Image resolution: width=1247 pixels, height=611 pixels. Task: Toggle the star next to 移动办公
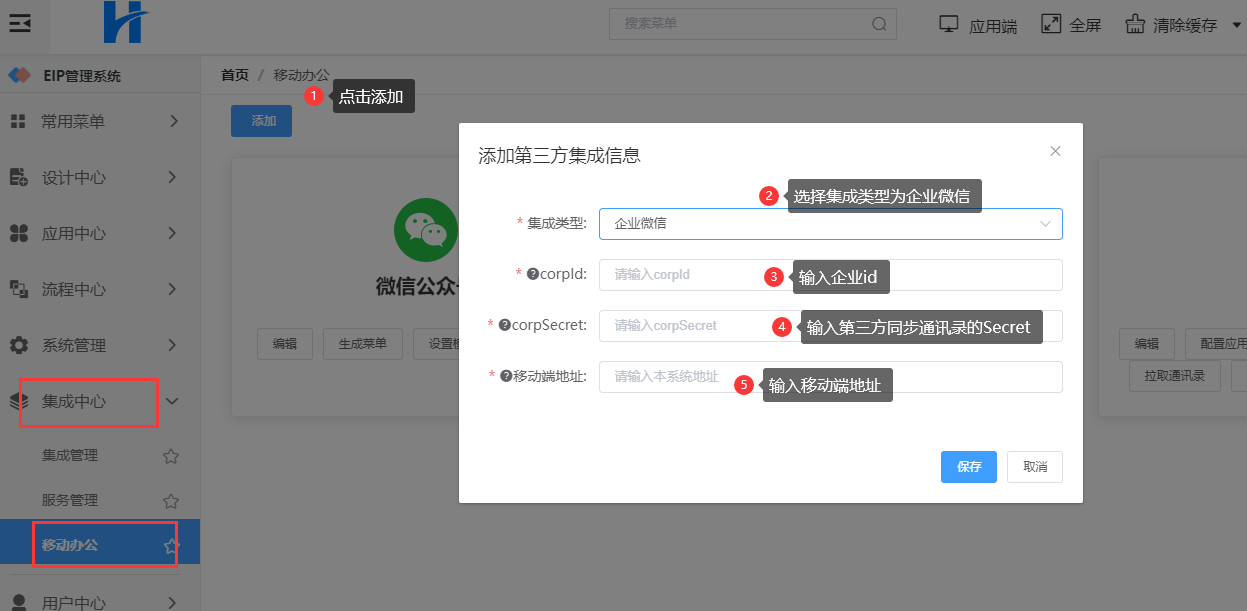point(171,546)
